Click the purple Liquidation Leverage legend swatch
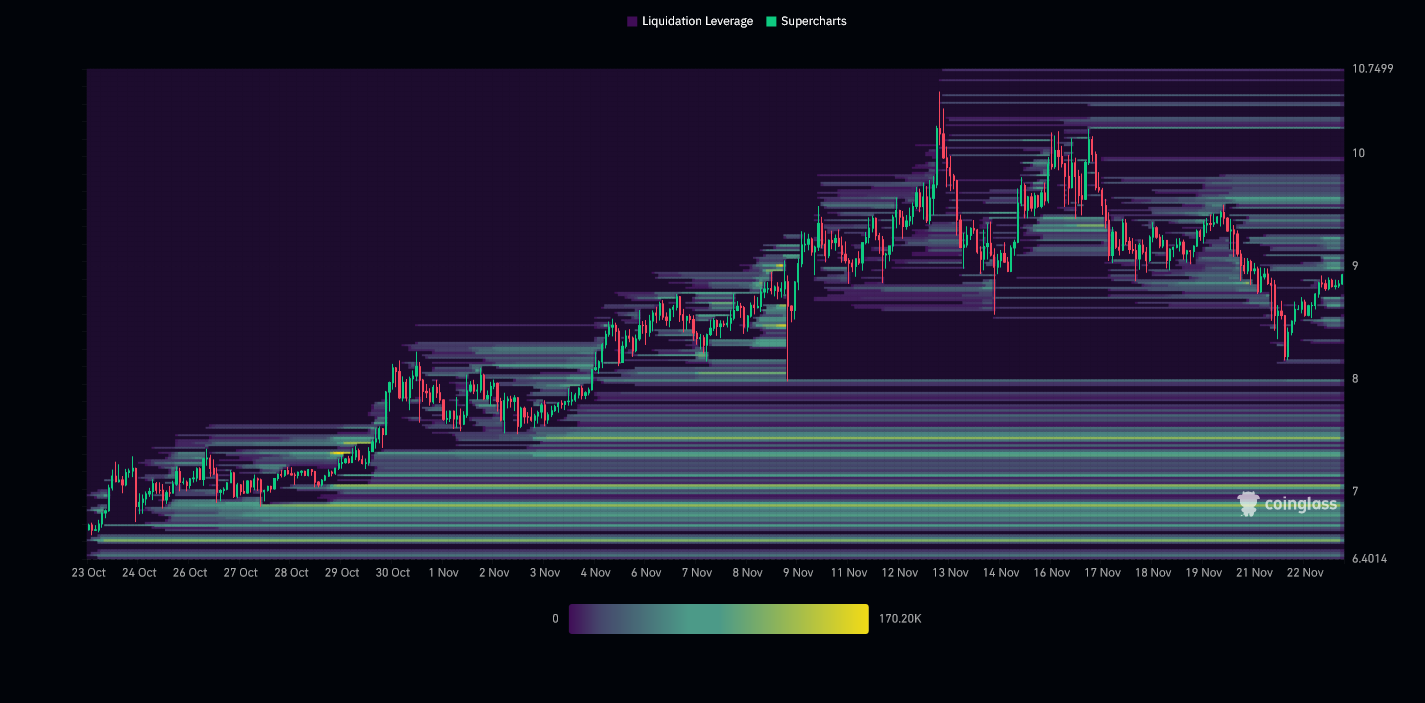 630,21
